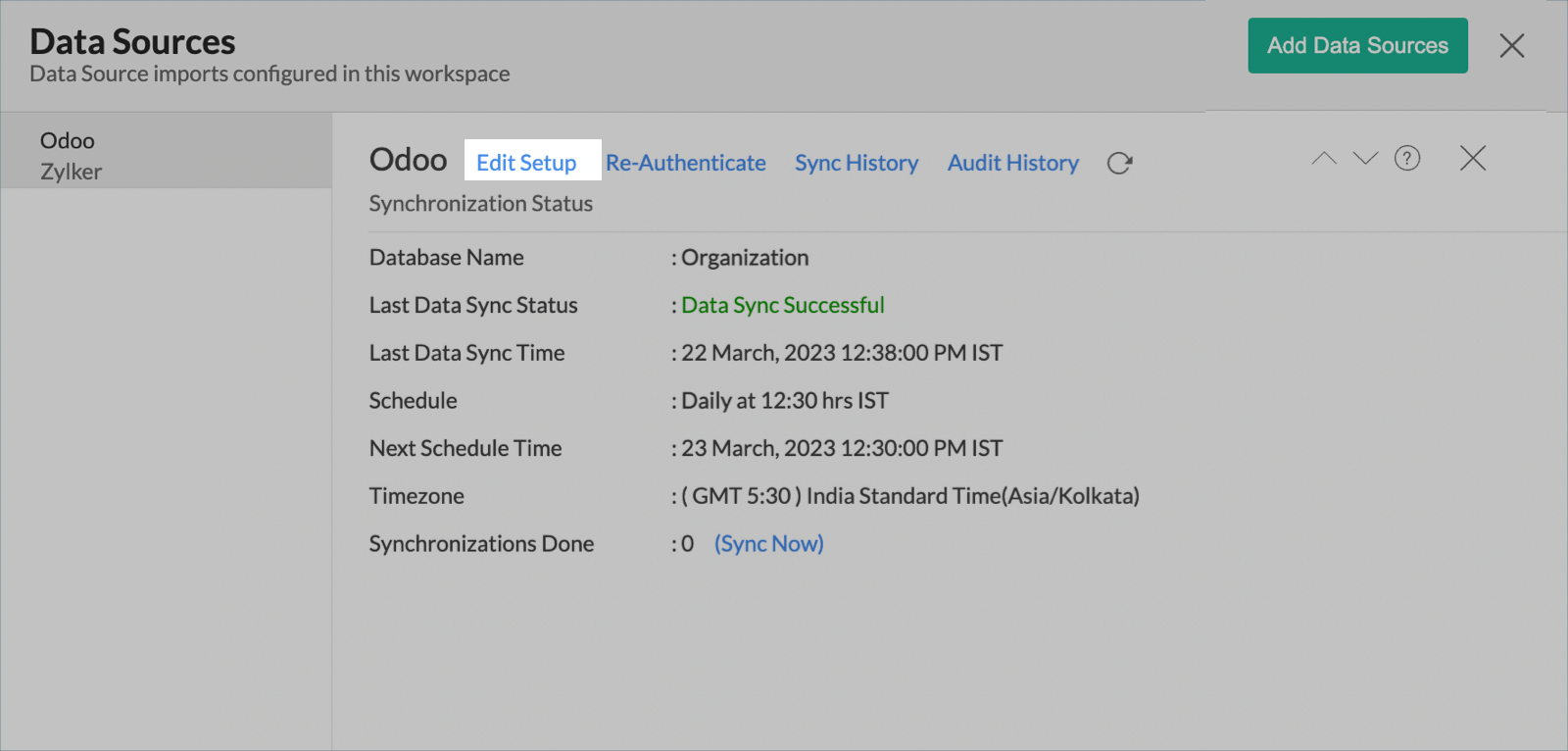Click the Organization database name value
The width and height of the screenshot is (1568, 751).
[x=745, y=258]
